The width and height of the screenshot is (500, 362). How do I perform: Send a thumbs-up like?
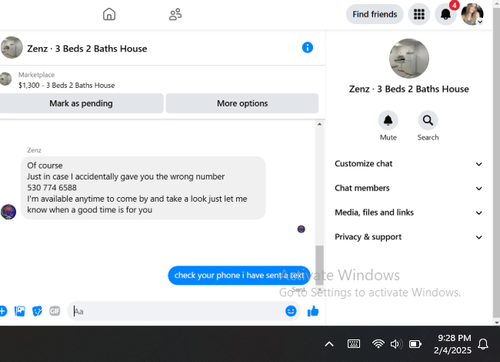[313, 311]
